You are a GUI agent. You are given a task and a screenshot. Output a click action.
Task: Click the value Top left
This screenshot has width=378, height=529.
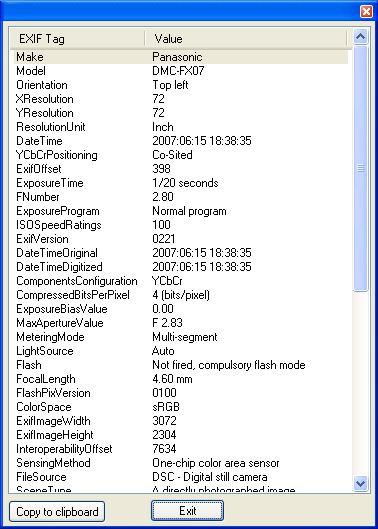click(x=170, y=85)
